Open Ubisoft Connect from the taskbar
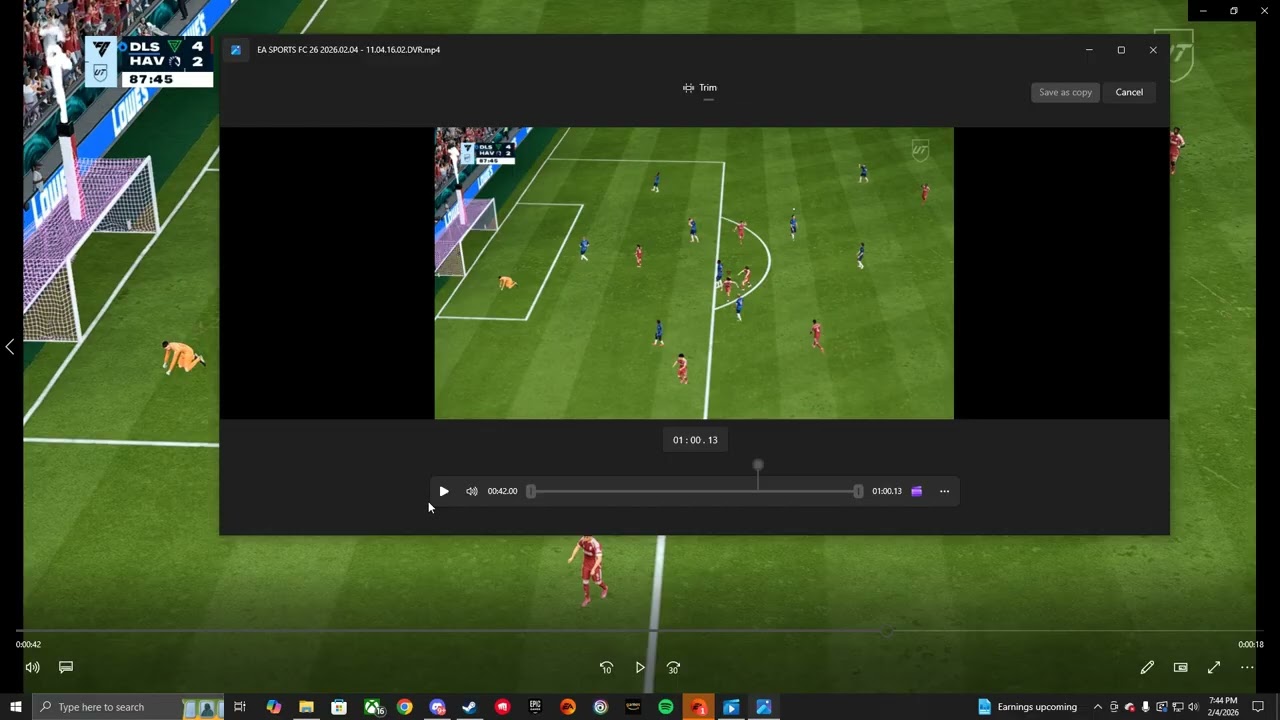The height and width of the screenshot is (720, 1280). point(600,707)
